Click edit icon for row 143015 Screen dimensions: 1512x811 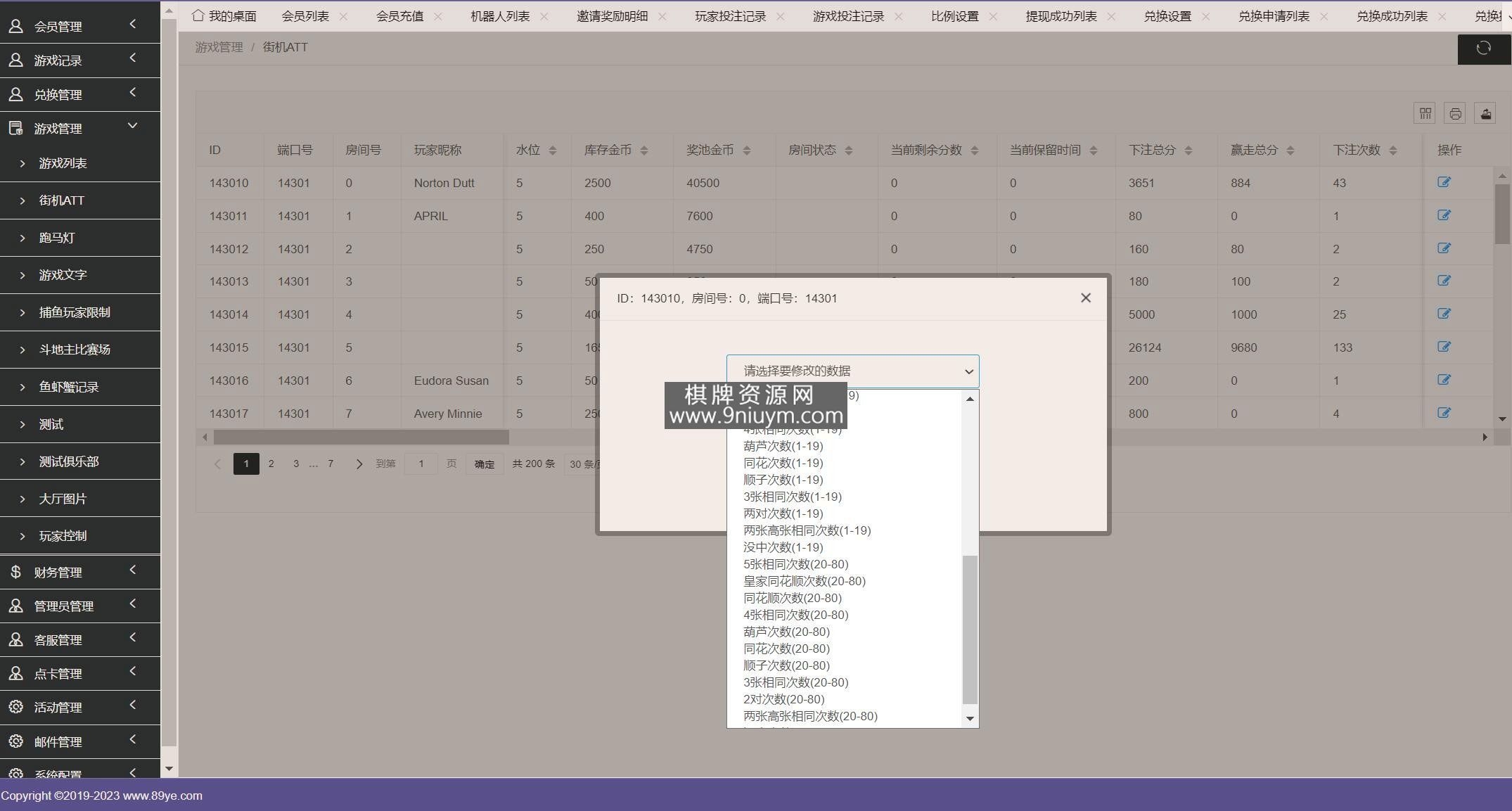1444,347
